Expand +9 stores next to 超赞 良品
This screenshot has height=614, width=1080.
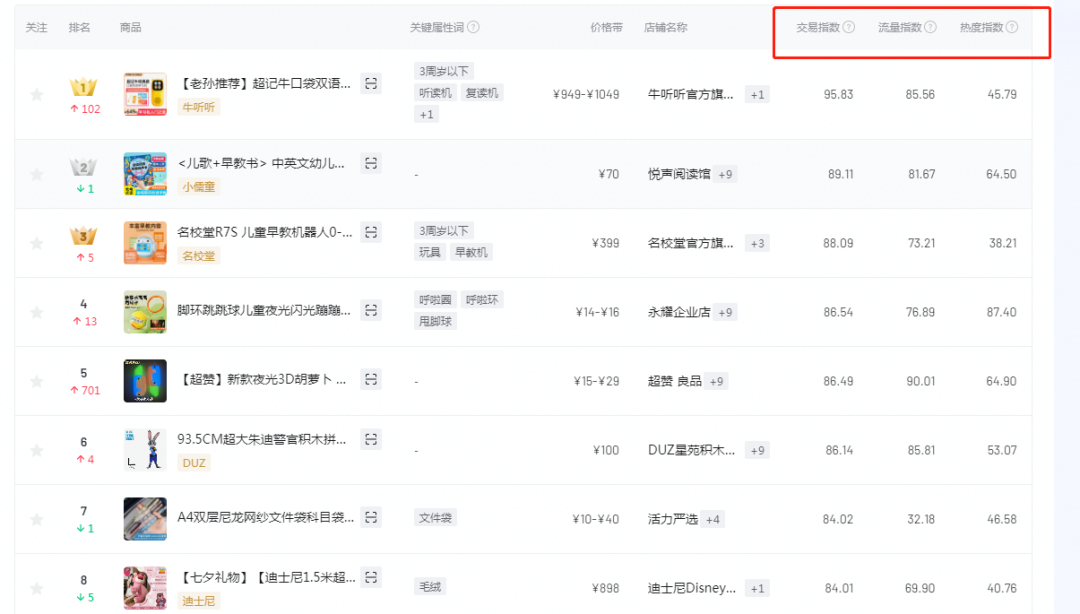[716, 381]
